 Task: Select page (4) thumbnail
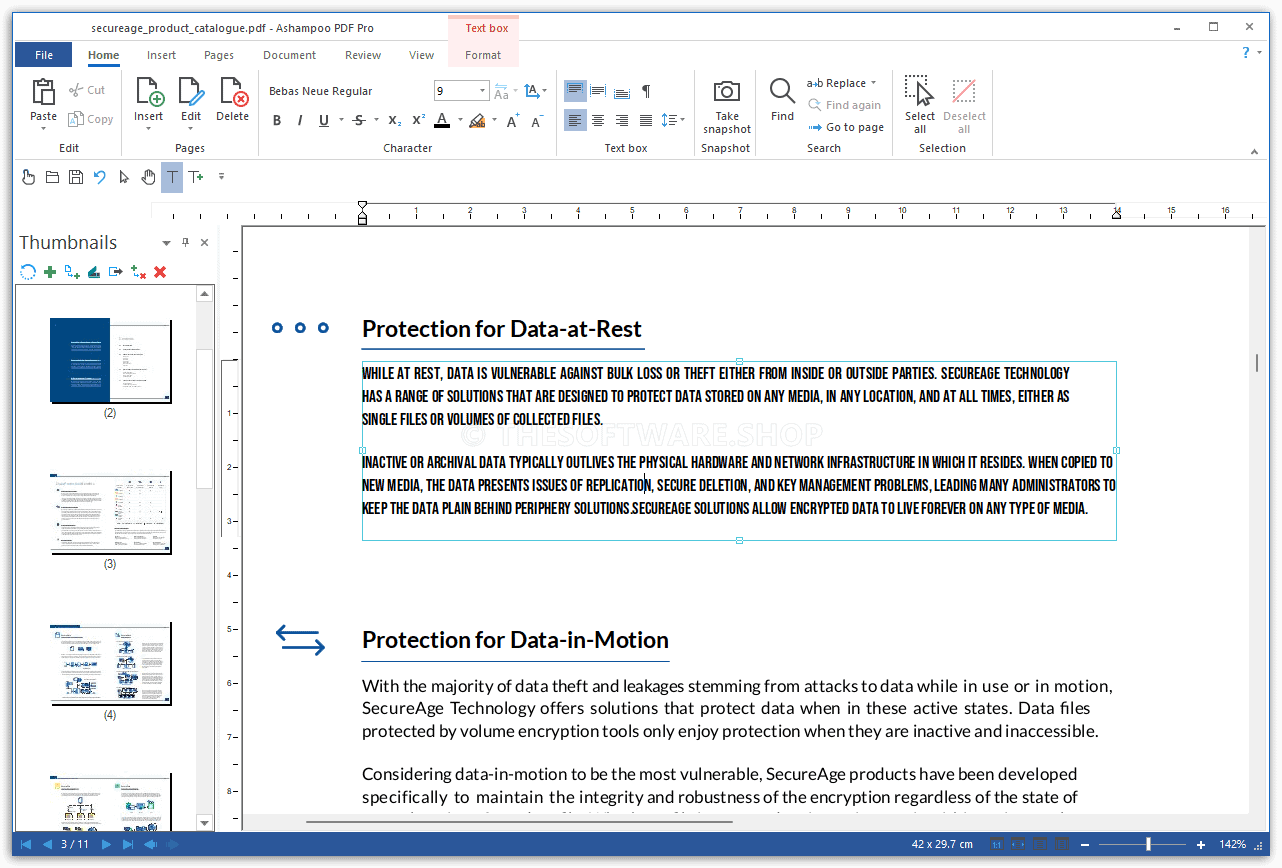[x=110, y=664]
